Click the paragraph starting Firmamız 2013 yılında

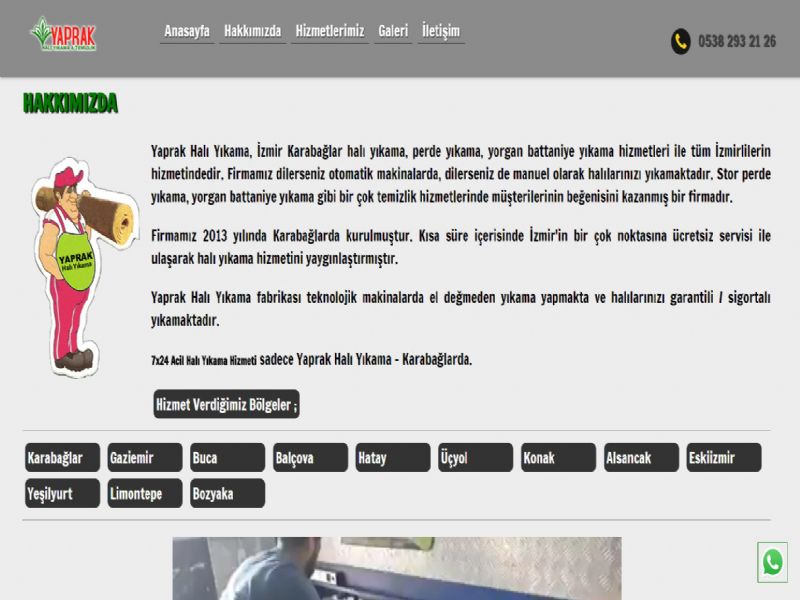(461, 247)
